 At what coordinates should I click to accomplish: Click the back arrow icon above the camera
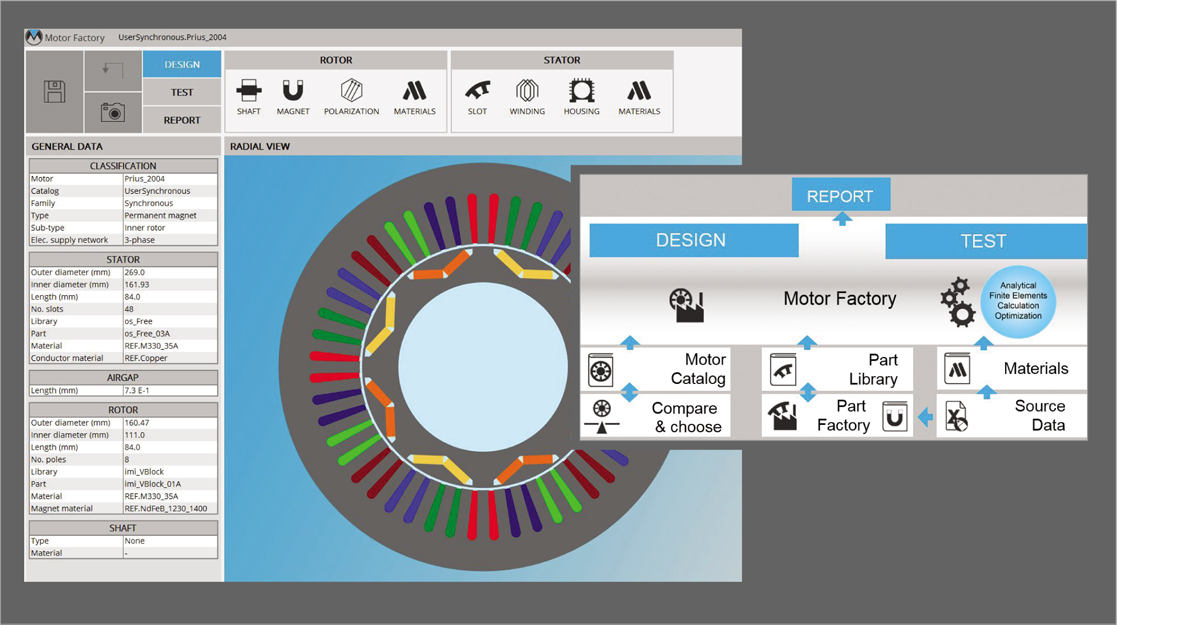pos(112,71)
